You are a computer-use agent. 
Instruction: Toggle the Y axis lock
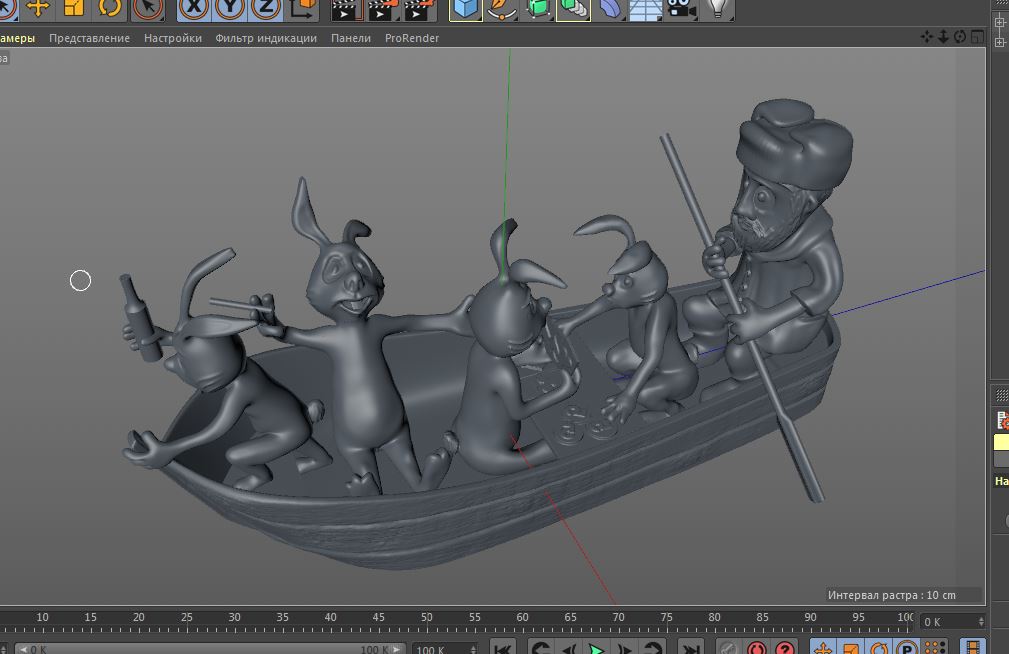[x=229, y=8]
